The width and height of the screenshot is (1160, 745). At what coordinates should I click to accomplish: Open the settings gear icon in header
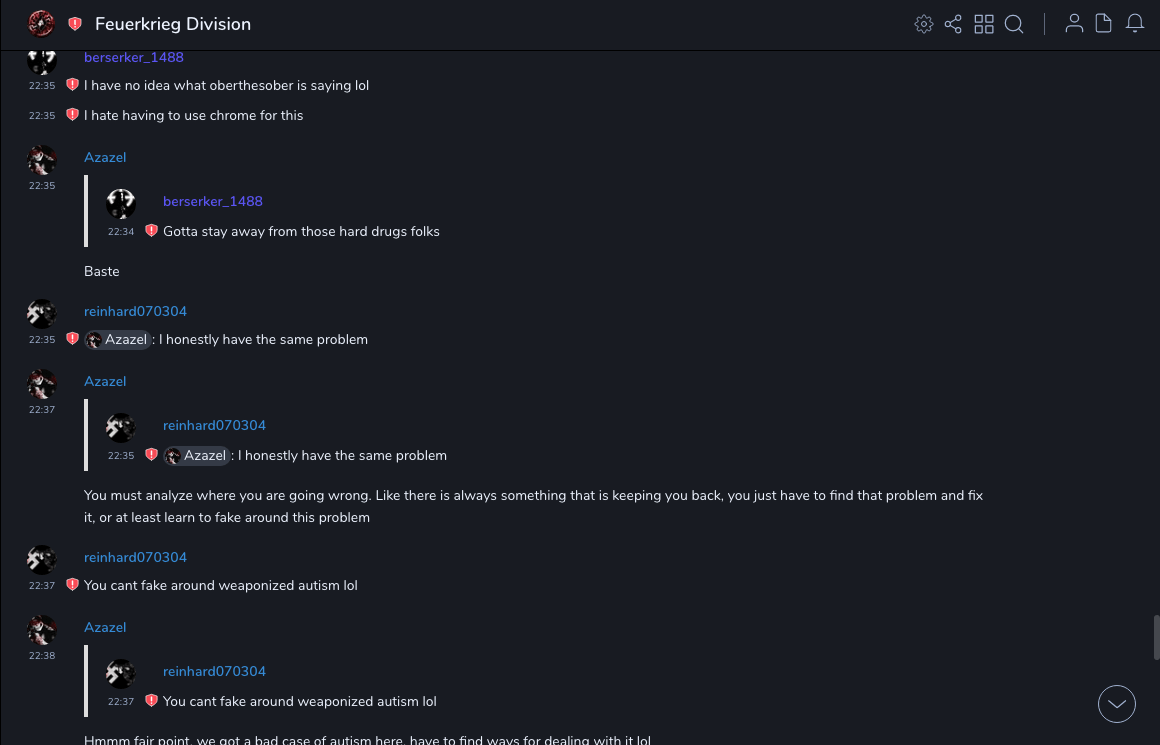point(924,24)
